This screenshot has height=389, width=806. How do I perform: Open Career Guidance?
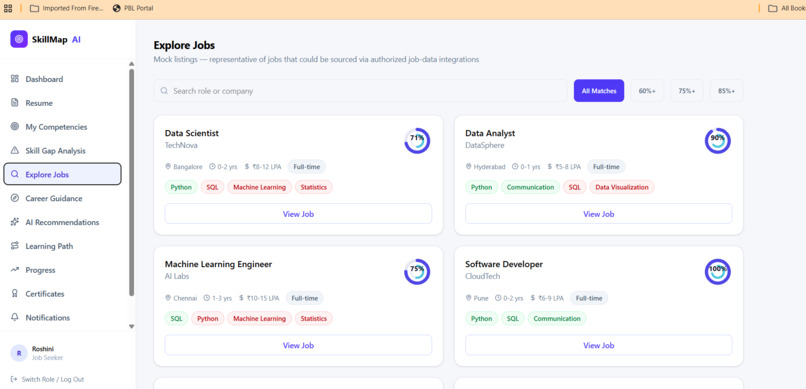pos(63,198)
